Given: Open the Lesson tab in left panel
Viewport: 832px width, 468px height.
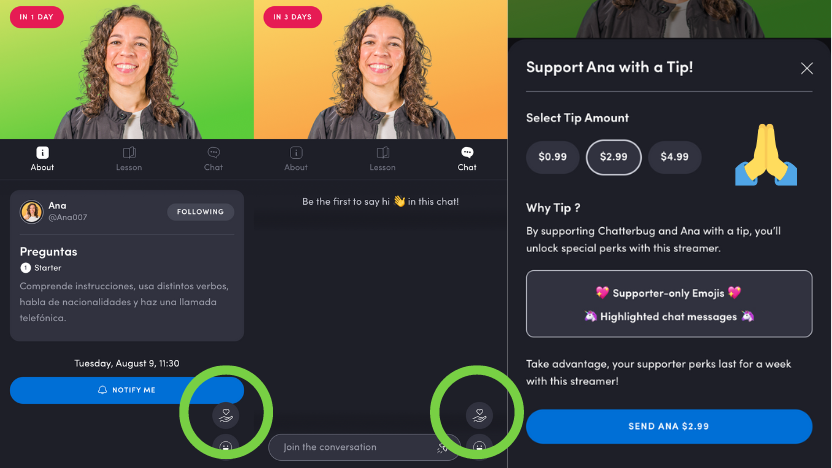Looking at the screenshot, I should tap(129, 159).
